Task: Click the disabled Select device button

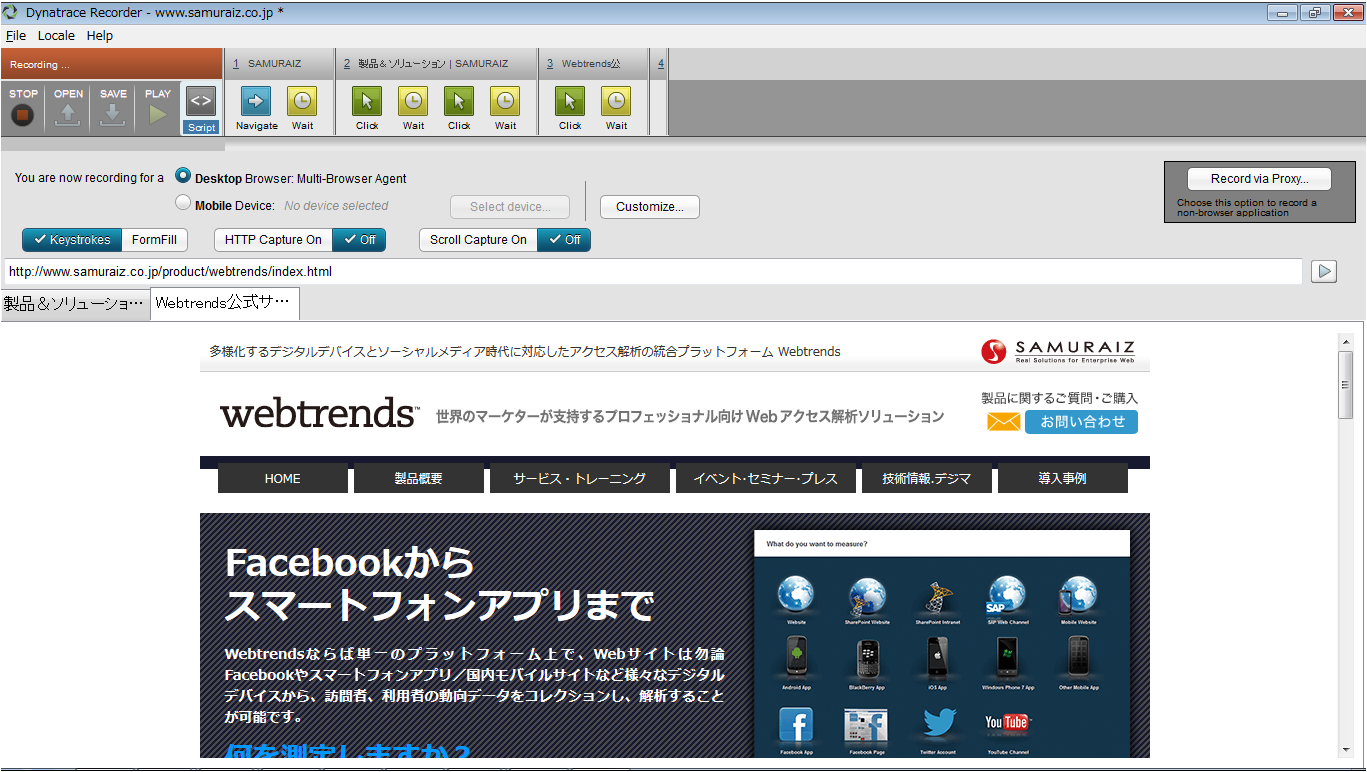Action: tap(510, 207)
